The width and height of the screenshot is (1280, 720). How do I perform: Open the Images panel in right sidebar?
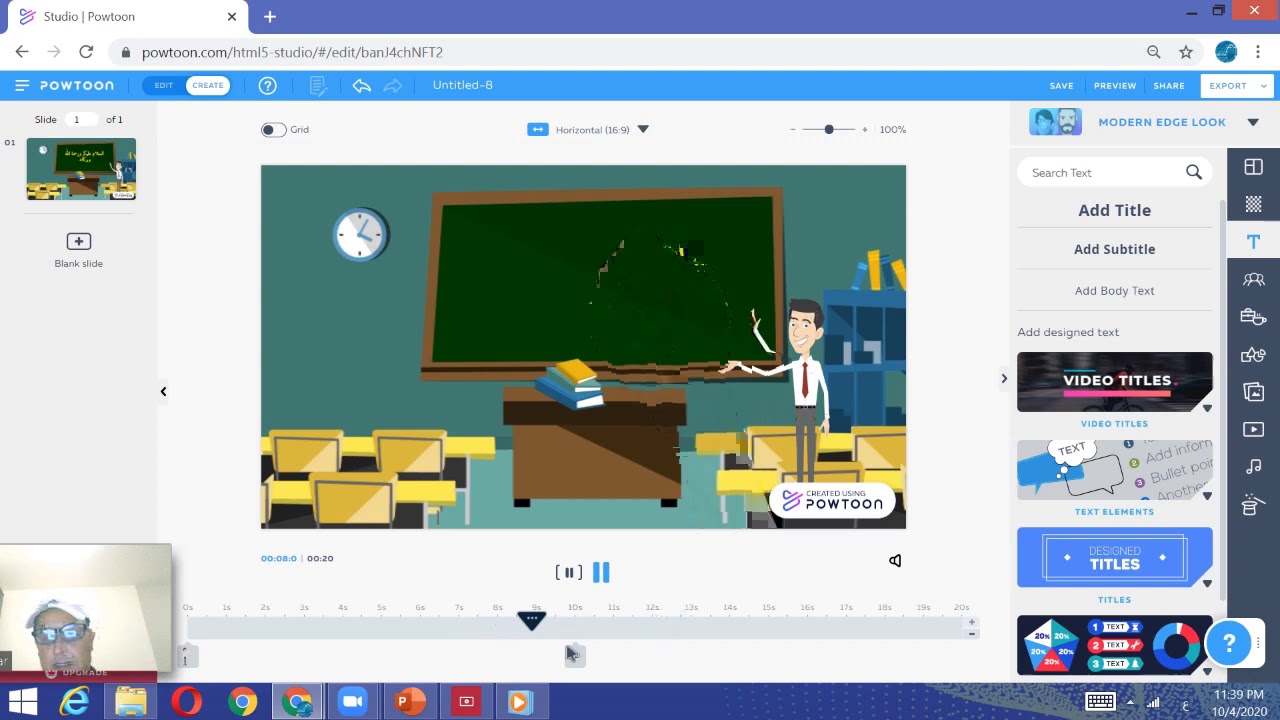(x=1253, y=392)
